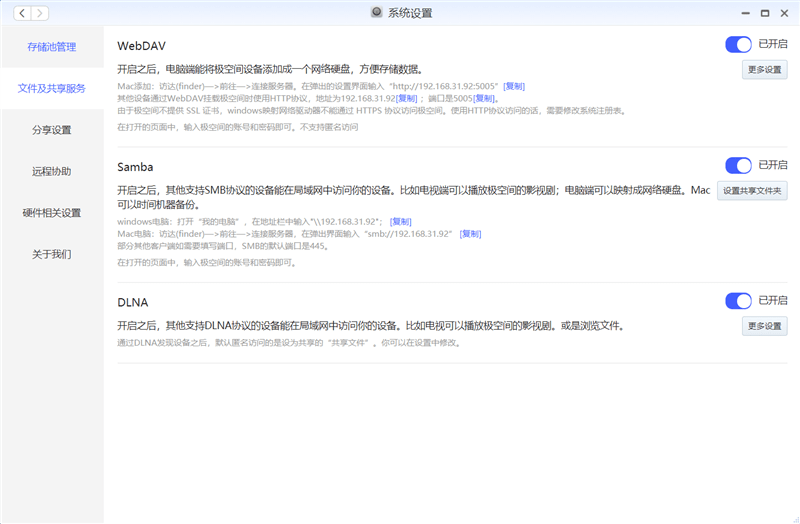Switch off the DLNA toggle

[738, 301]
